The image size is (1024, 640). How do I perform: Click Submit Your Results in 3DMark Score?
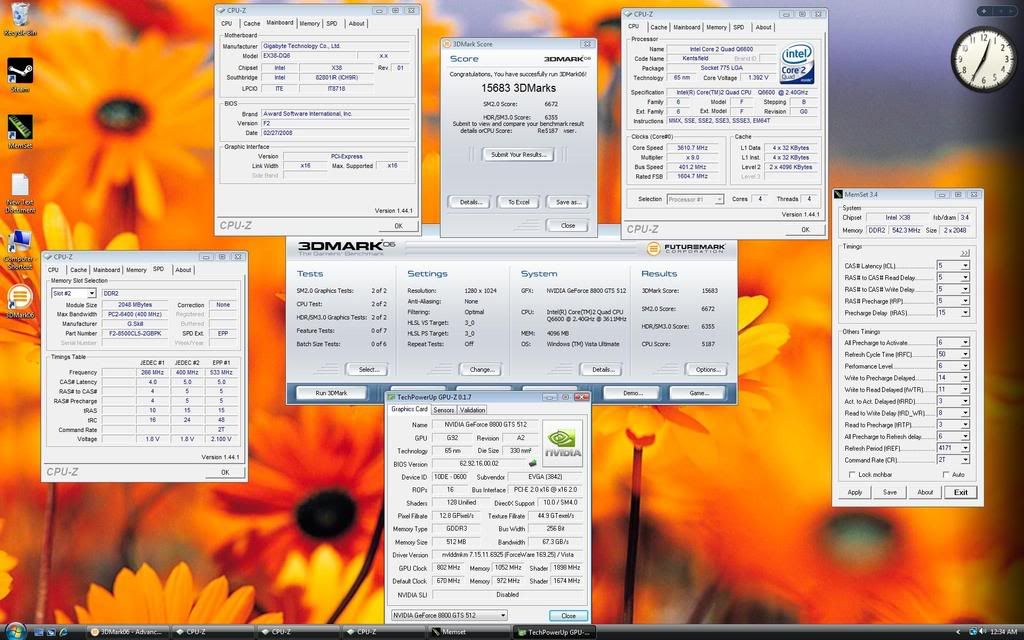(519, 155)
